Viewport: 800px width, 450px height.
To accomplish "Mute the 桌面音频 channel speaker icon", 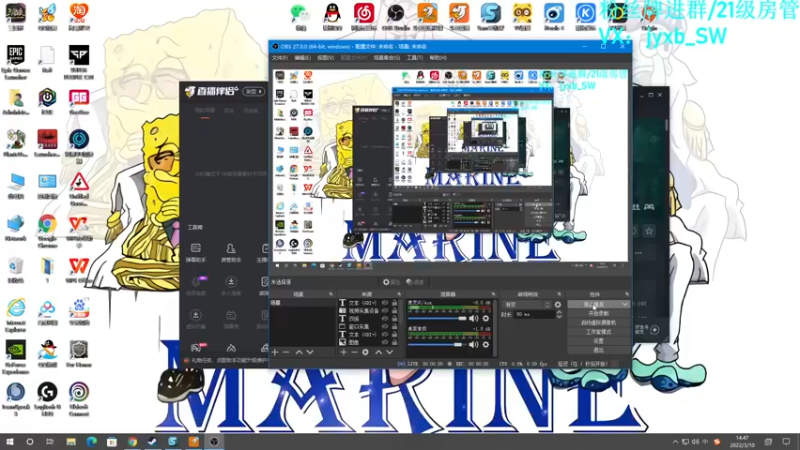I will (x=474, y=344).
